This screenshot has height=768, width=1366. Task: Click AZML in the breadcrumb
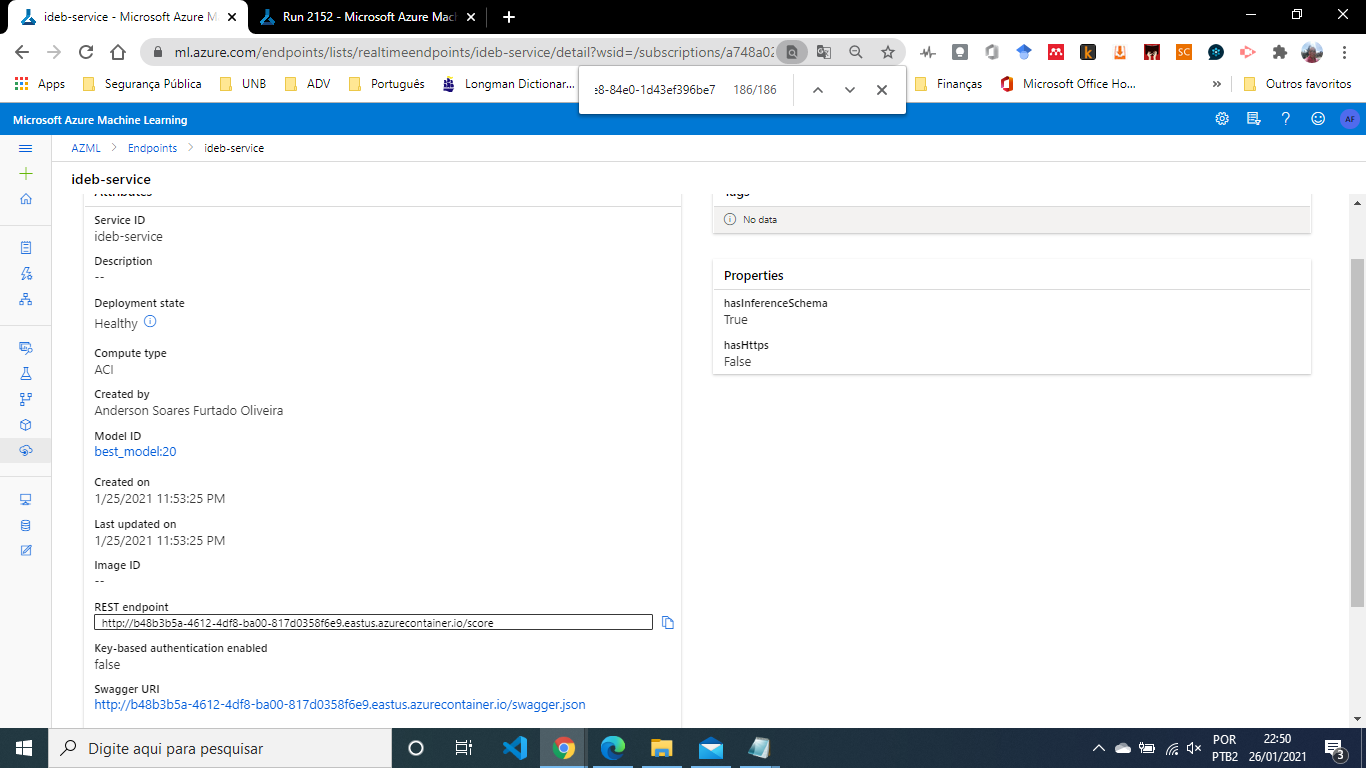click(86, 148)
